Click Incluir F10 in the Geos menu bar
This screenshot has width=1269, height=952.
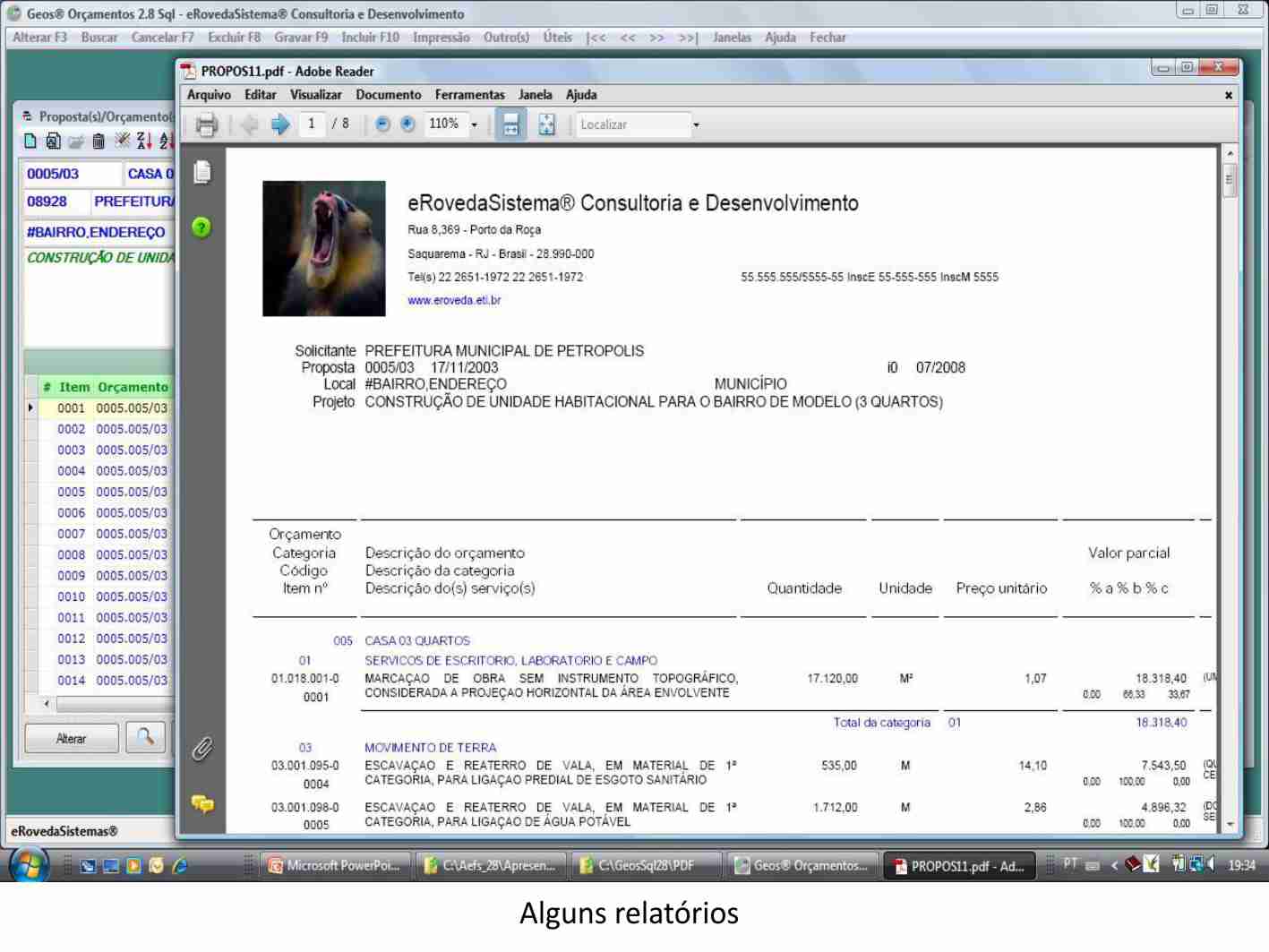click(x=371, y=38)
